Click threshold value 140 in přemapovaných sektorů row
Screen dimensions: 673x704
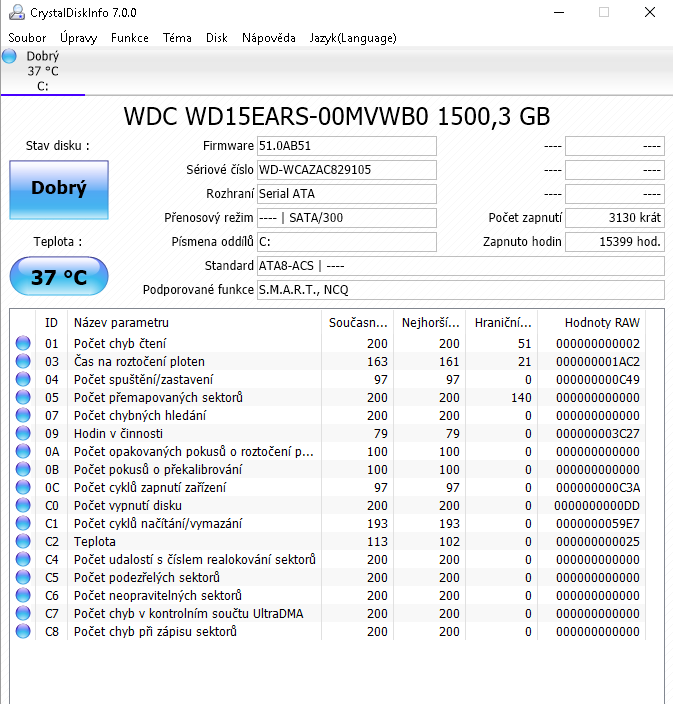521,397
